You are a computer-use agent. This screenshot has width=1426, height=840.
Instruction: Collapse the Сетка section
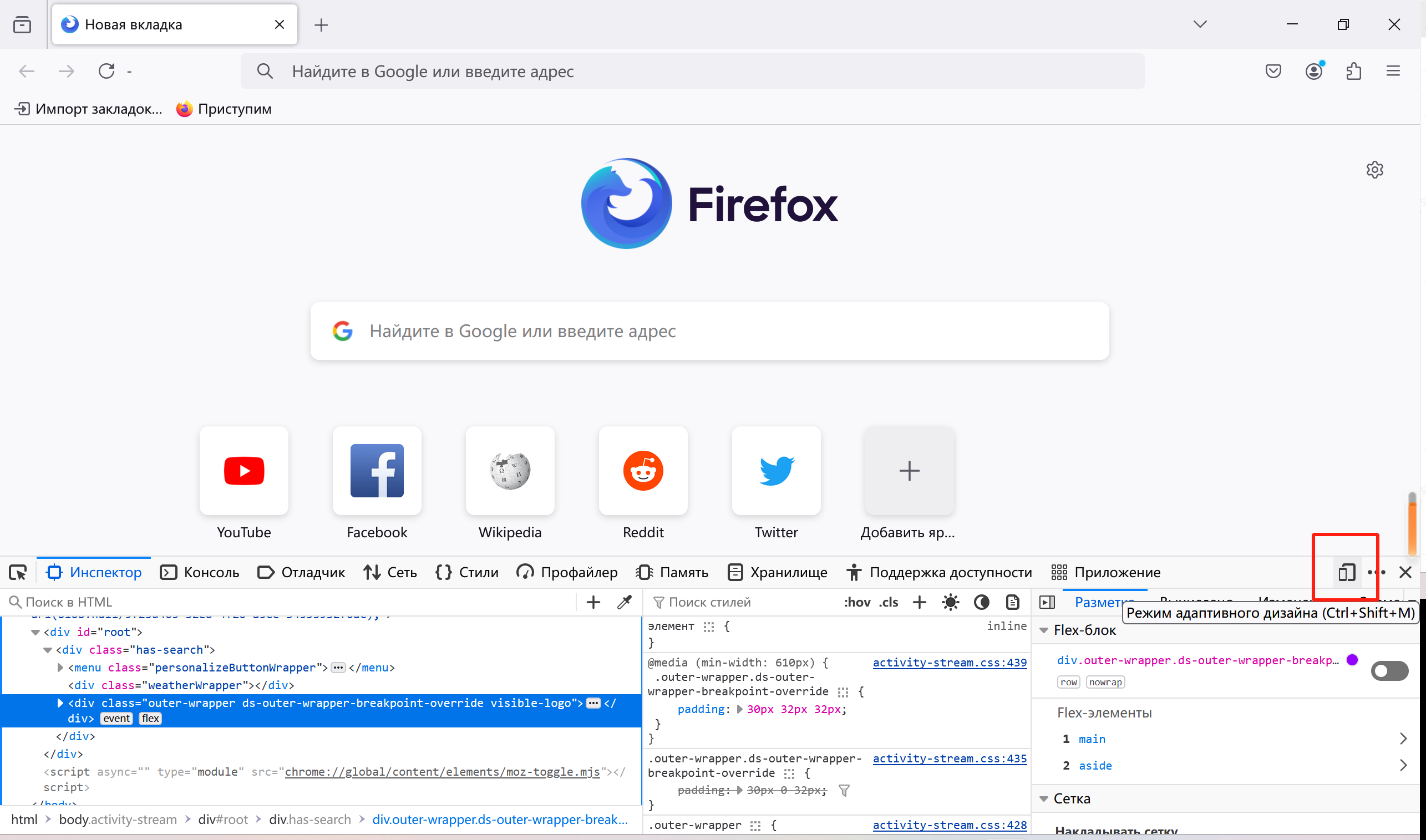[x=1043, y=798]
